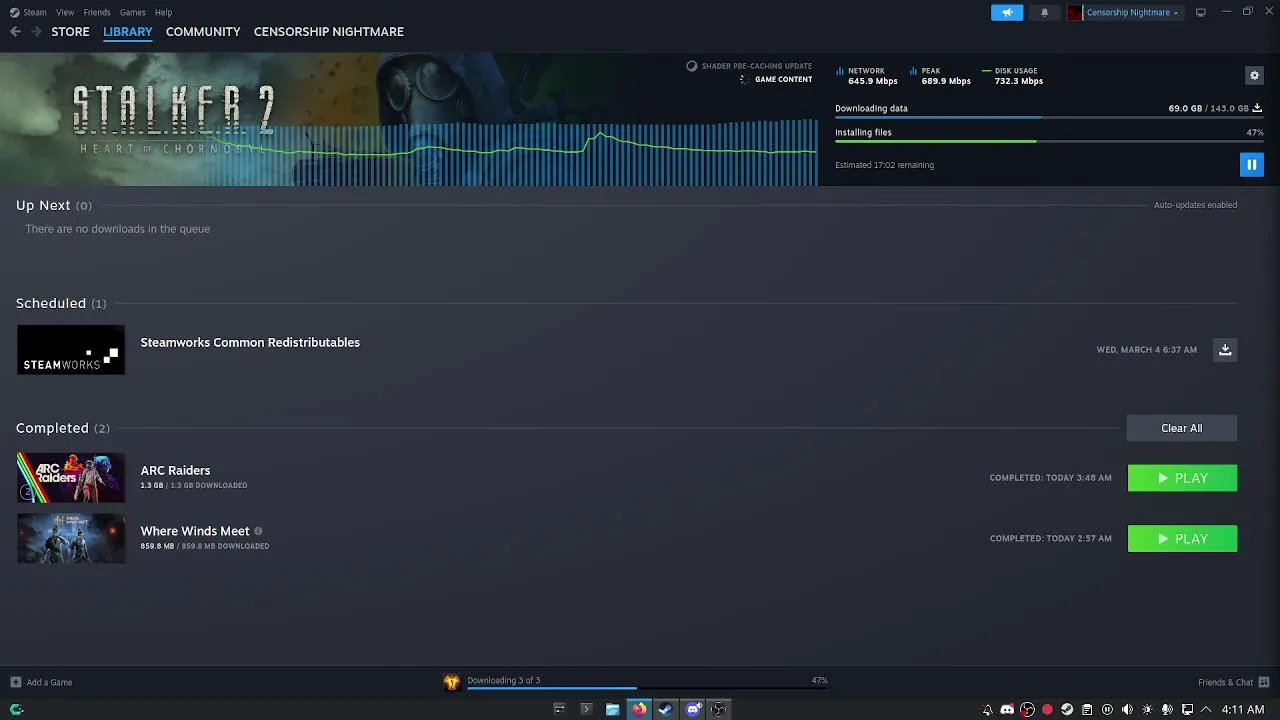Play Where Winds Meet

click(1182, 539)
